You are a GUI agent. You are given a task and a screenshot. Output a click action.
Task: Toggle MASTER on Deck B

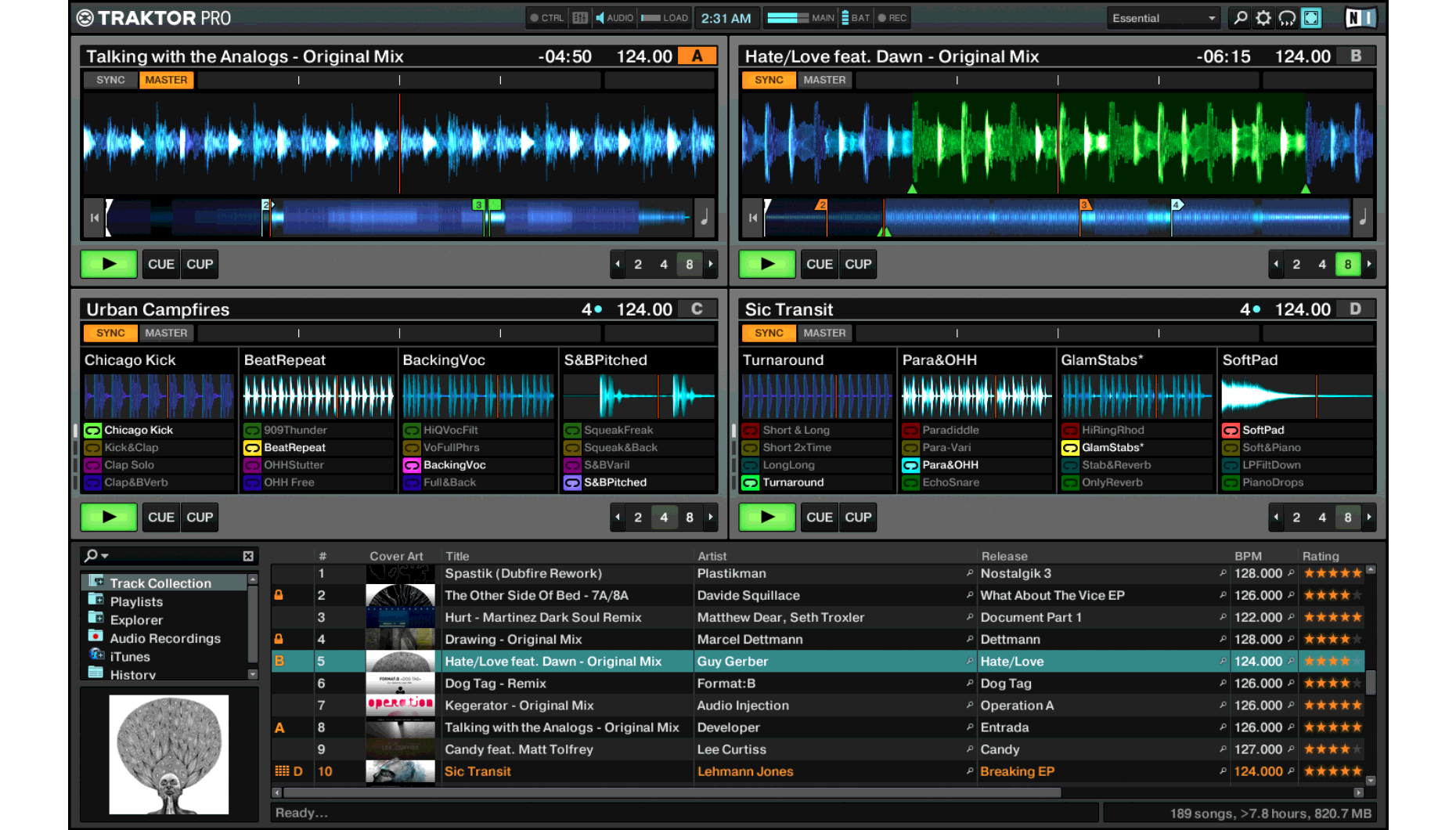coord(824,80)
